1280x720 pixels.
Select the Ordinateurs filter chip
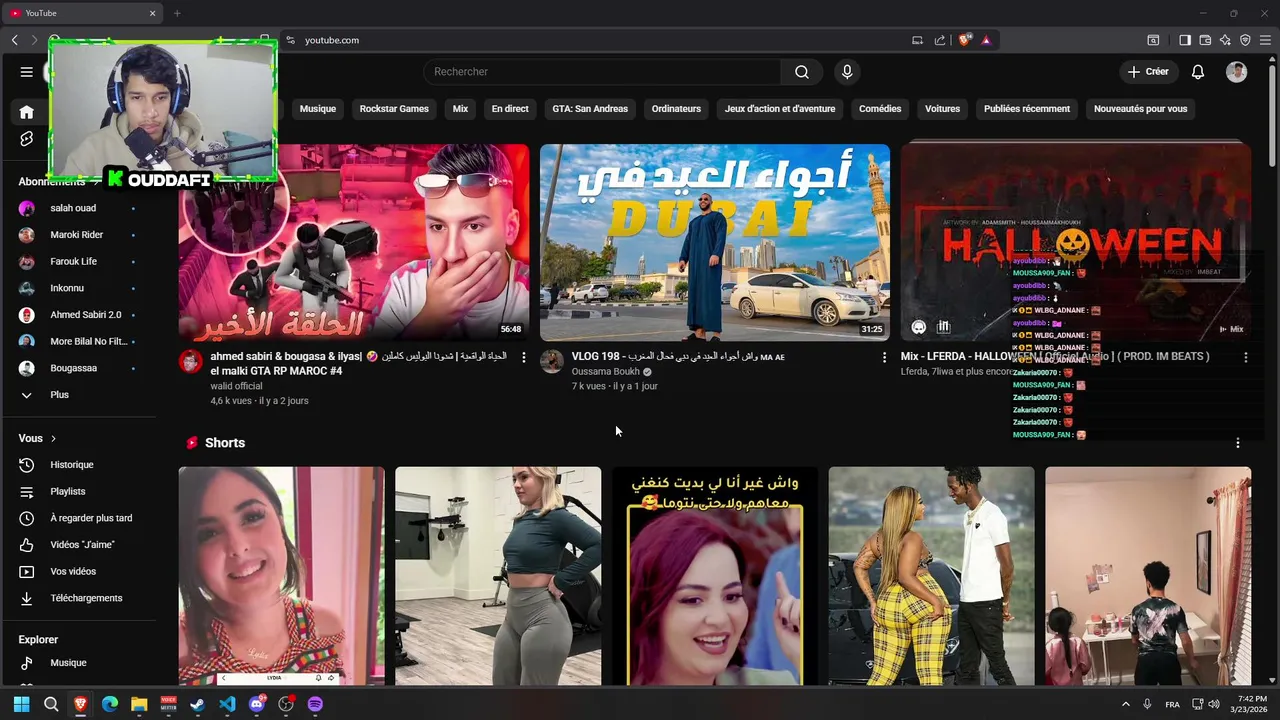[676, 109]
